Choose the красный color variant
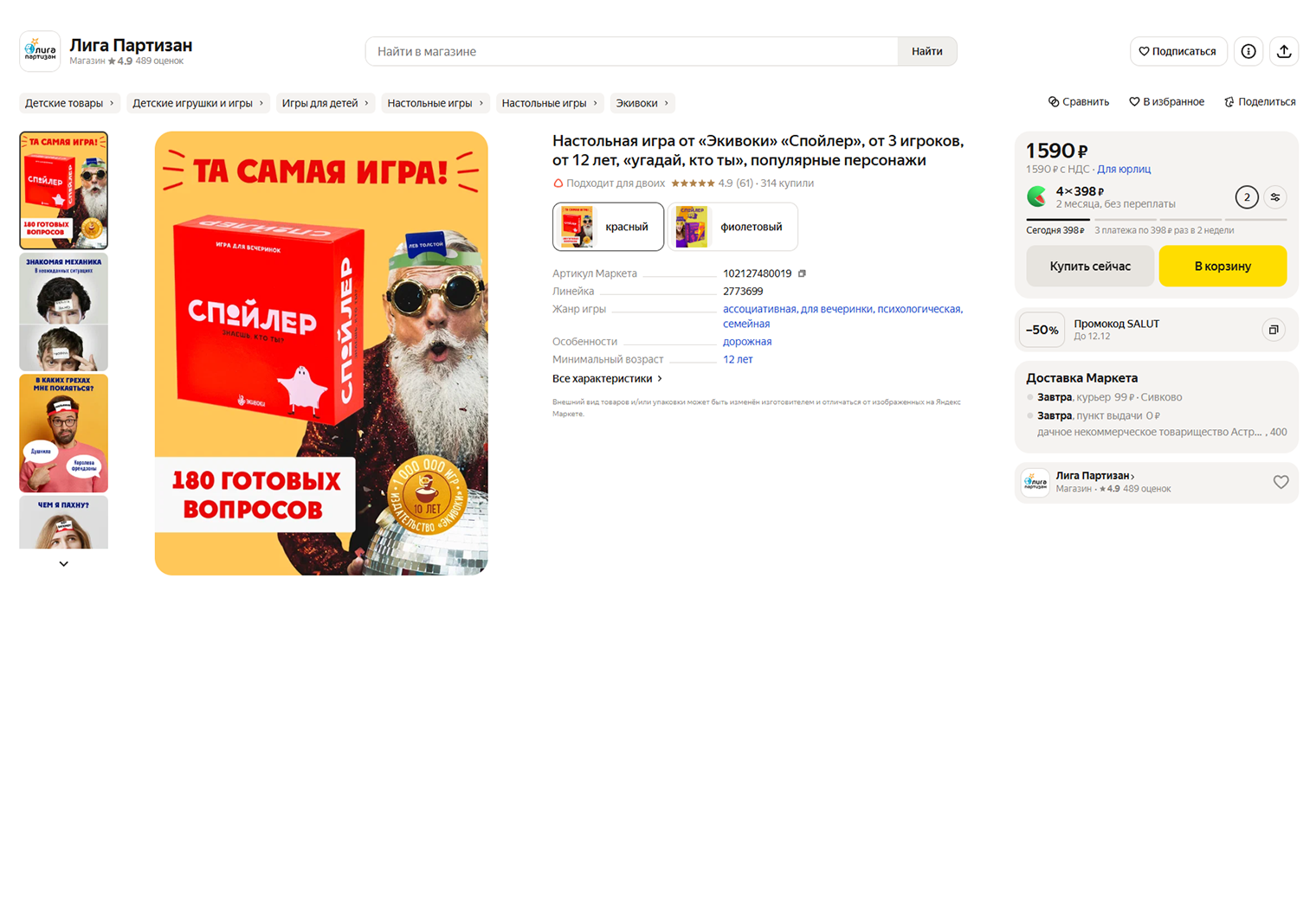This screenshot has height=919, width=1316. [608, 227]
